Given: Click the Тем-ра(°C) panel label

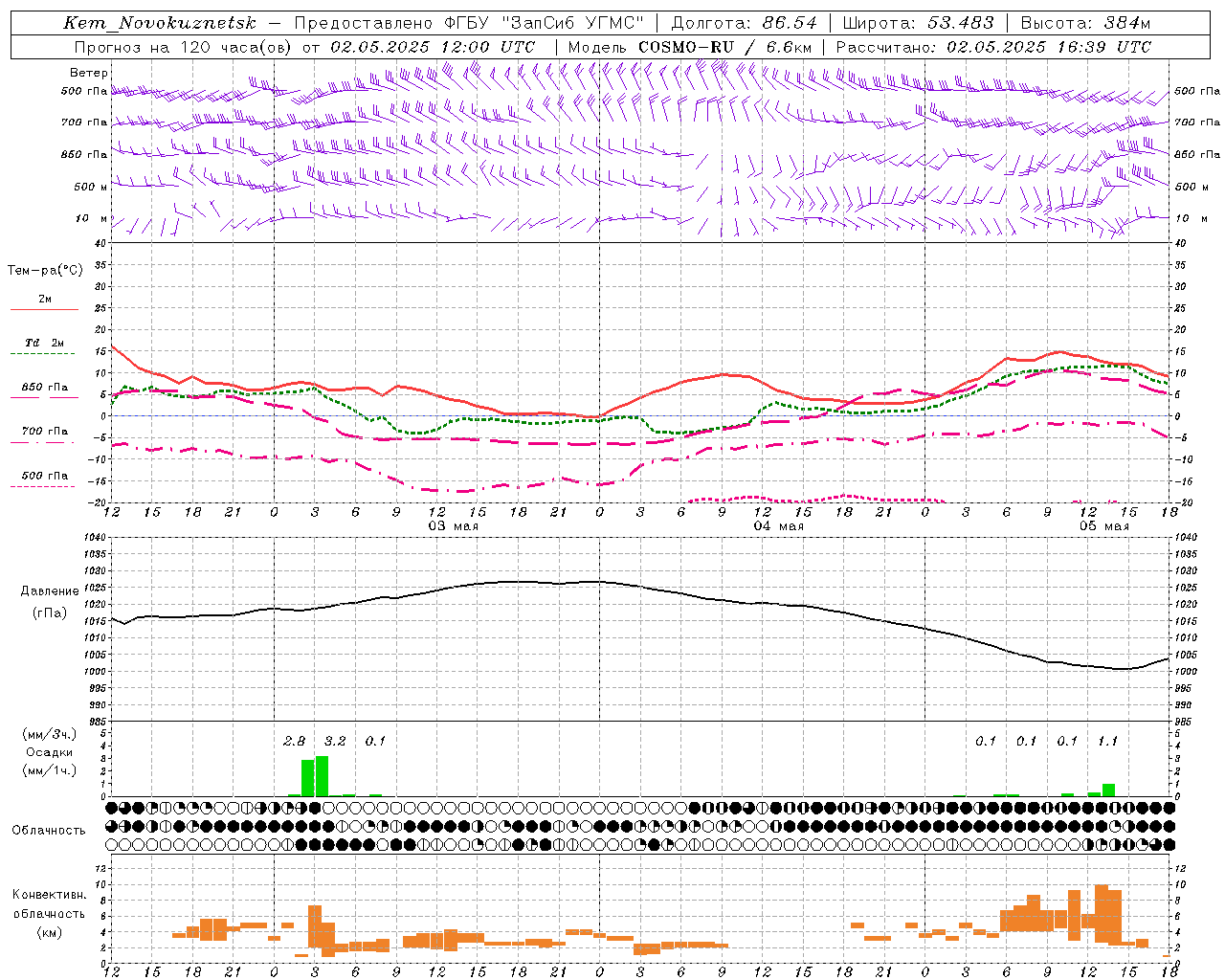Looking at the screenshot, I should coord(45,271).
